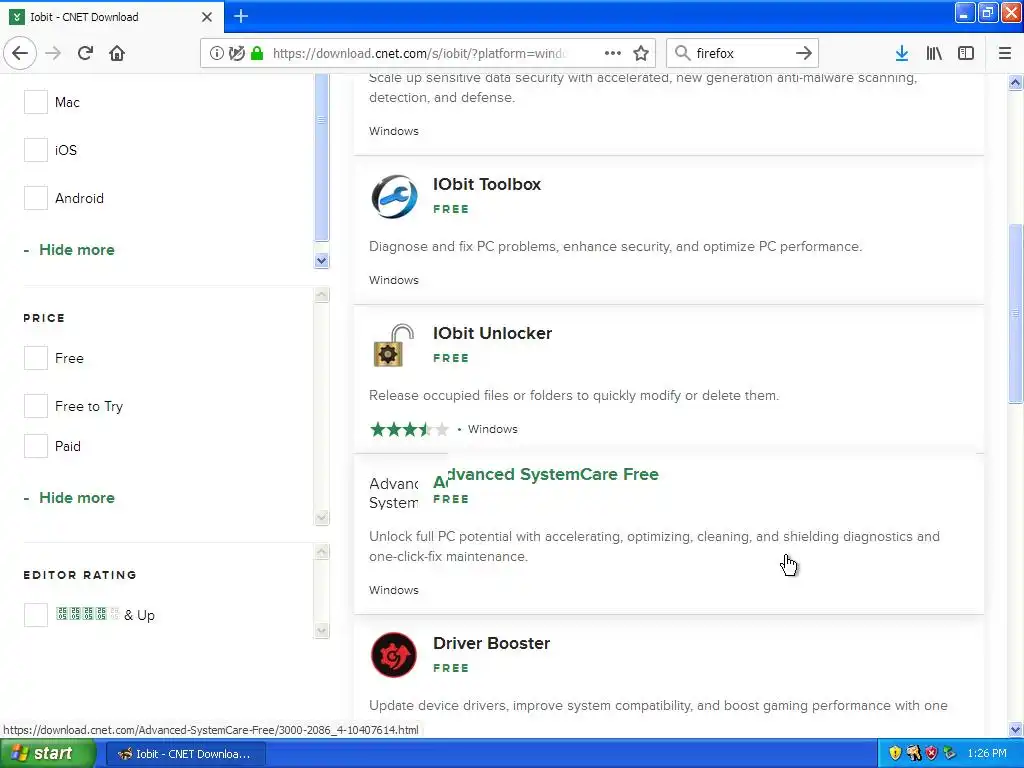Click the IObit Unlocker star rating
Screen dimensions: 1024x768
pyautogui.click(x=409, y=429)
